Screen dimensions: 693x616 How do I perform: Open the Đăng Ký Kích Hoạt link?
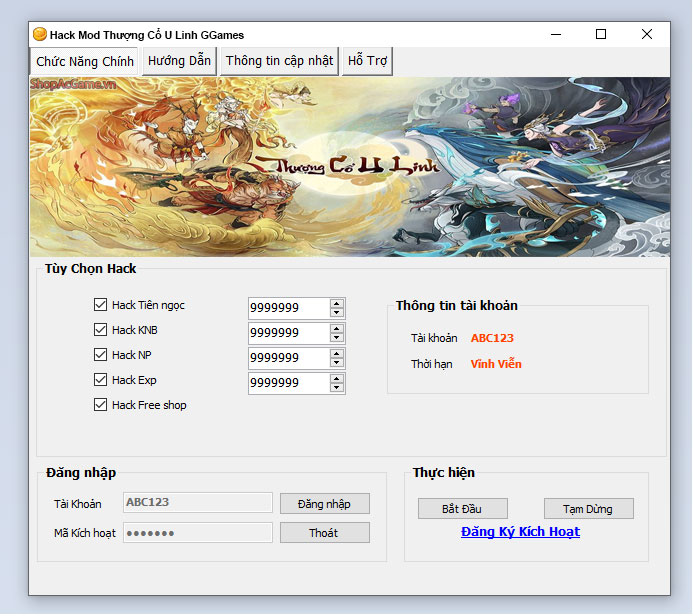click(520, 532)
